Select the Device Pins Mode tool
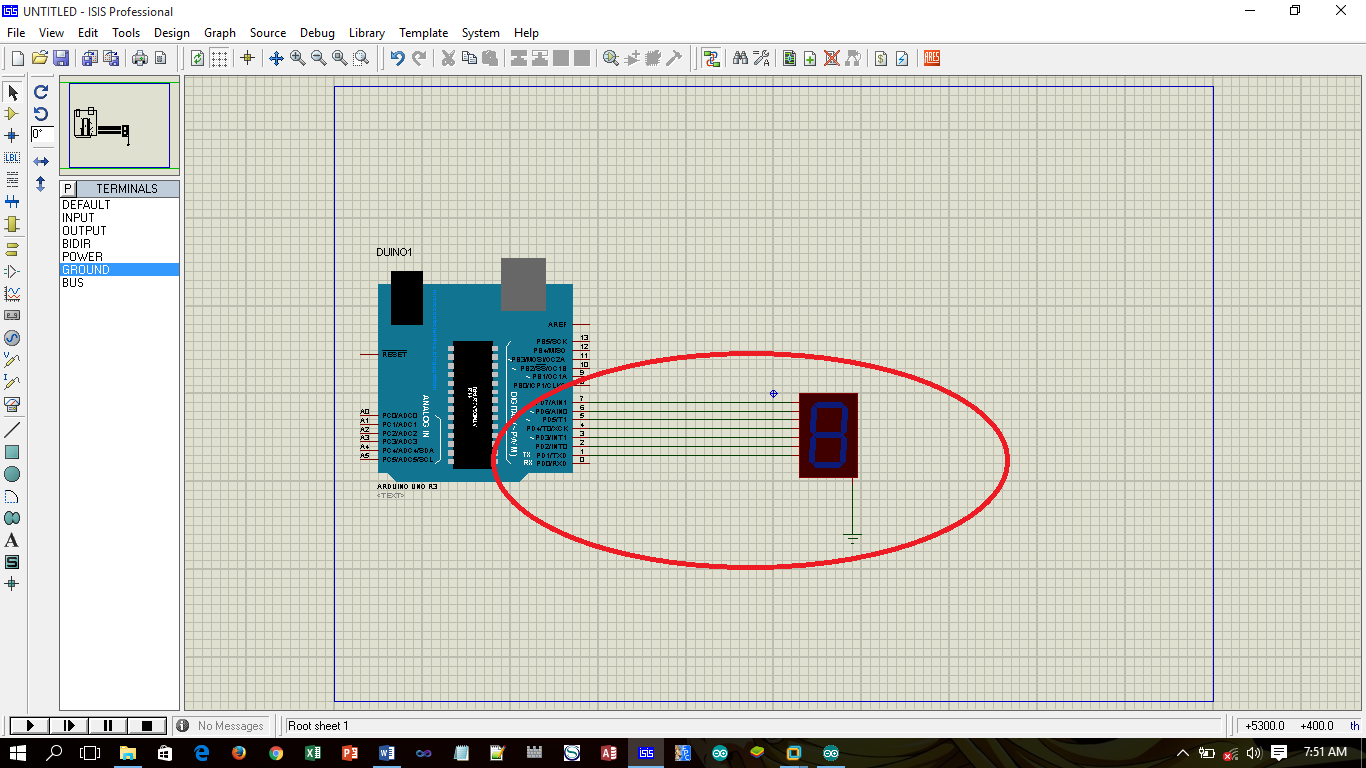1366x768 pixels. [12, 270]
